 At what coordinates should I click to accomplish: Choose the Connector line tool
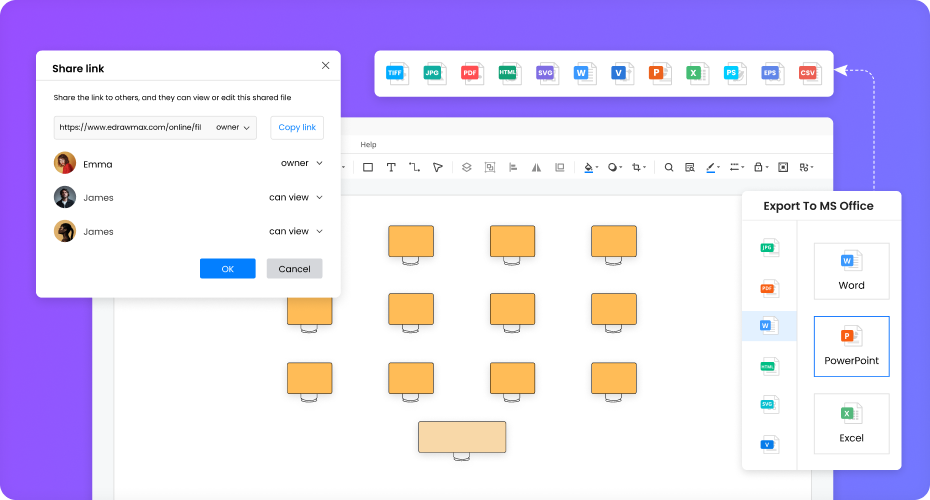(x=414, y=168)
